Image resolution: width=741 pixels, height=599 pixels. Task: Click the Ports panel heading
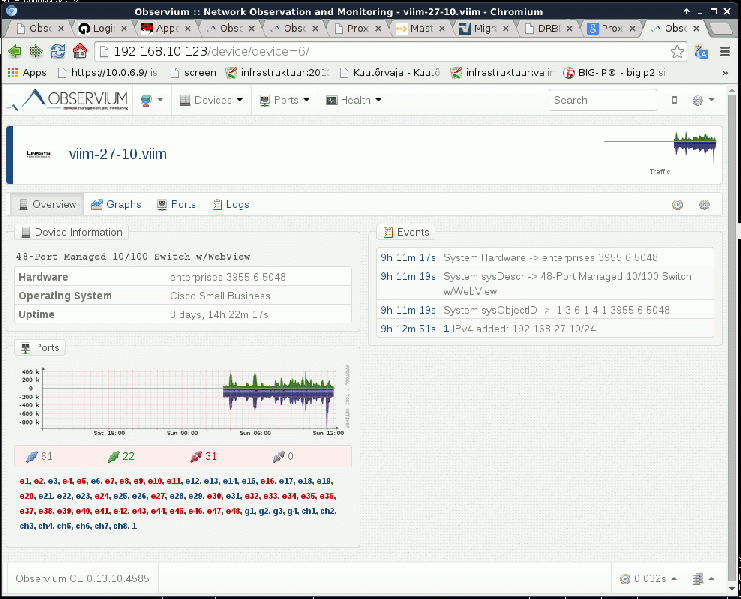click(x=40, y=348)
